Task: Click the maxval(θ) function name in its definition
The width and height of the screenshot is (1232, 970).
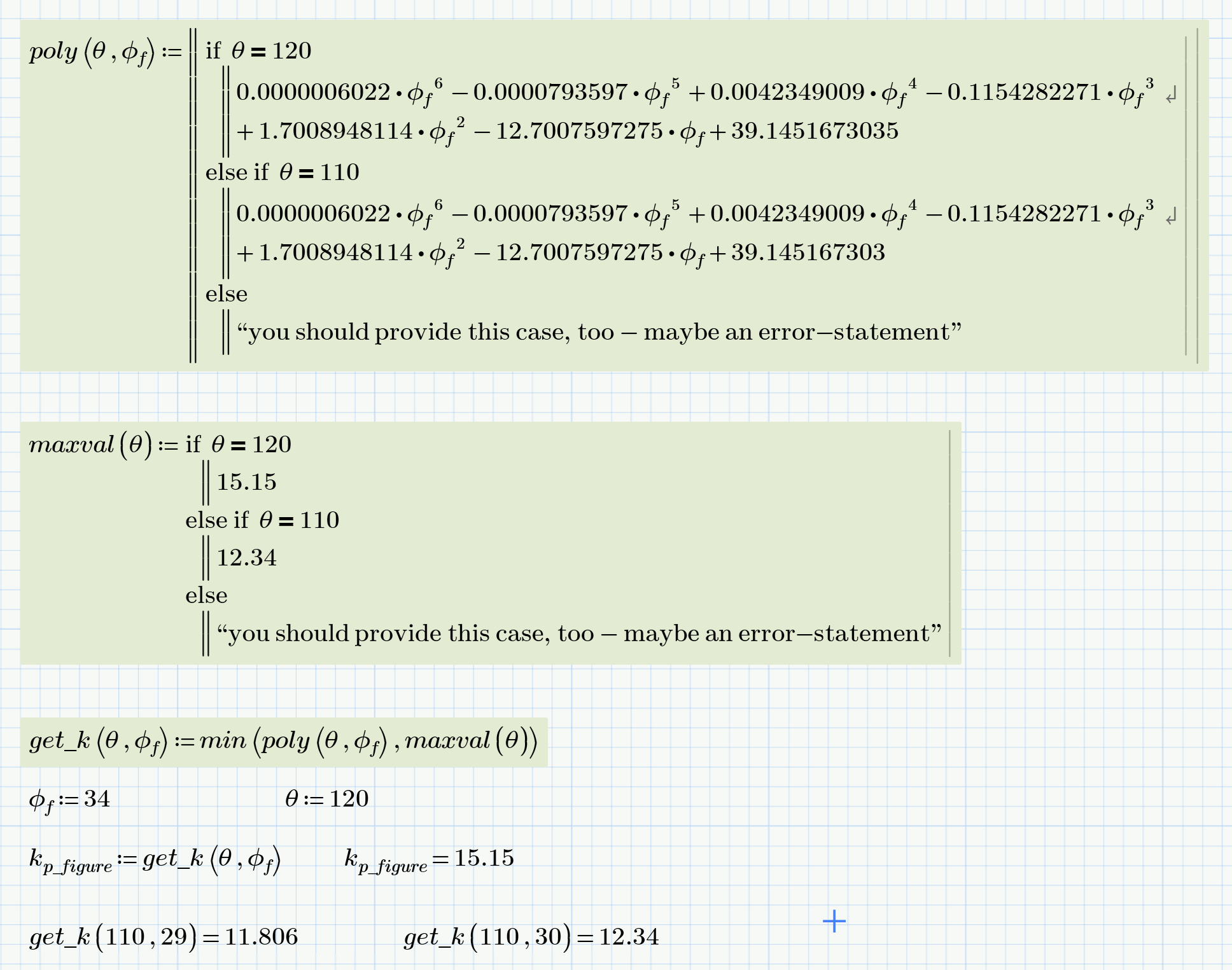Action: 71,444
